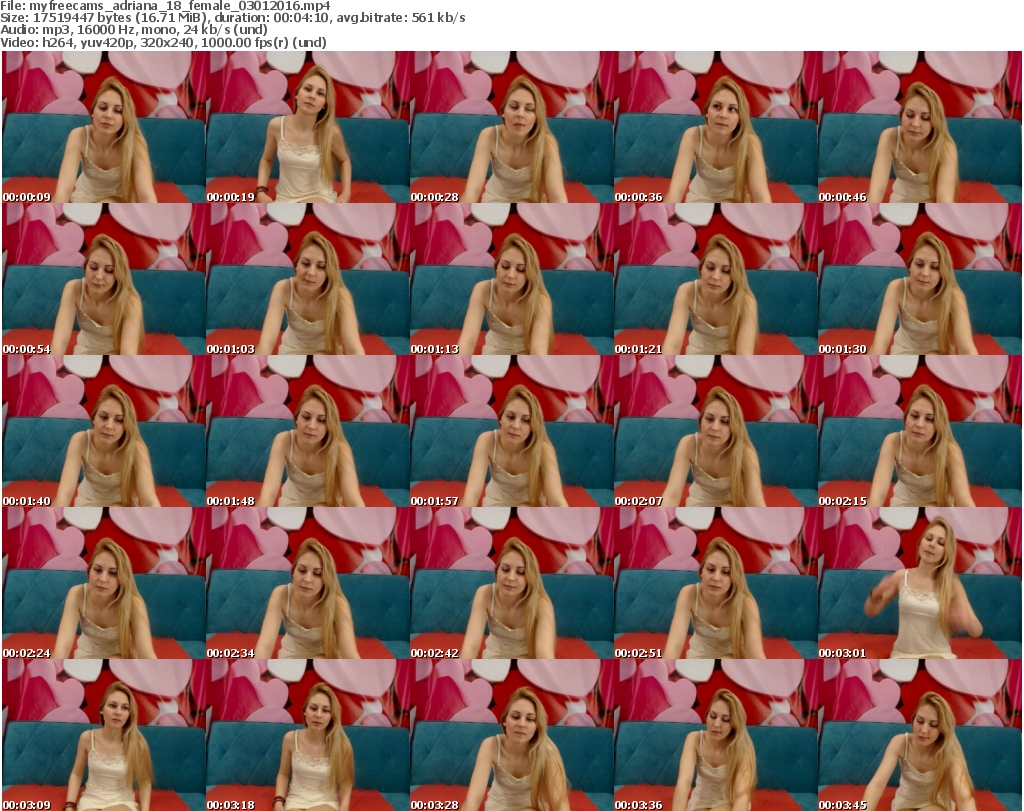This screenshot has height=811, width=1024.
Task: Click the thumbnail at timestamp 00:00:09
Action: point(104,127)
